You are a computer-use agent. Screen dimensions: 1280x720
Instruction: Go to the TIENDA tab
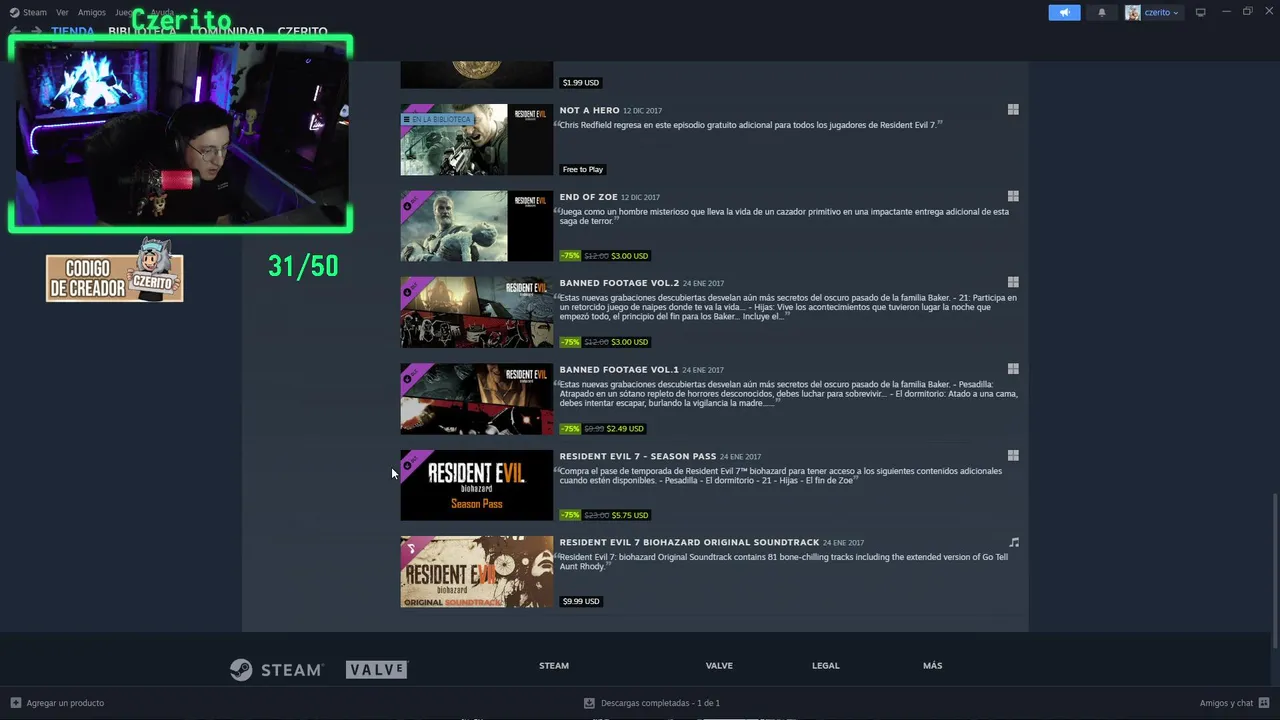[72, 31]
